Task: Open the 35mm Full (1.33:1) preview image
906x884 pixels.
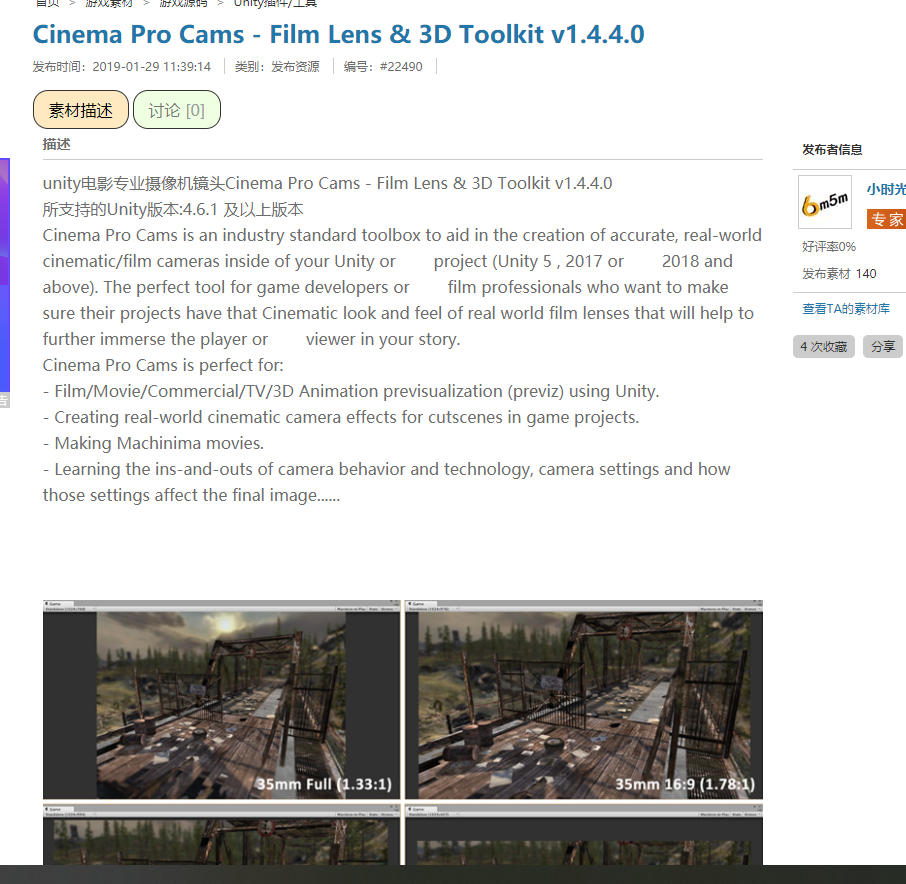Action: click(221, 700)
